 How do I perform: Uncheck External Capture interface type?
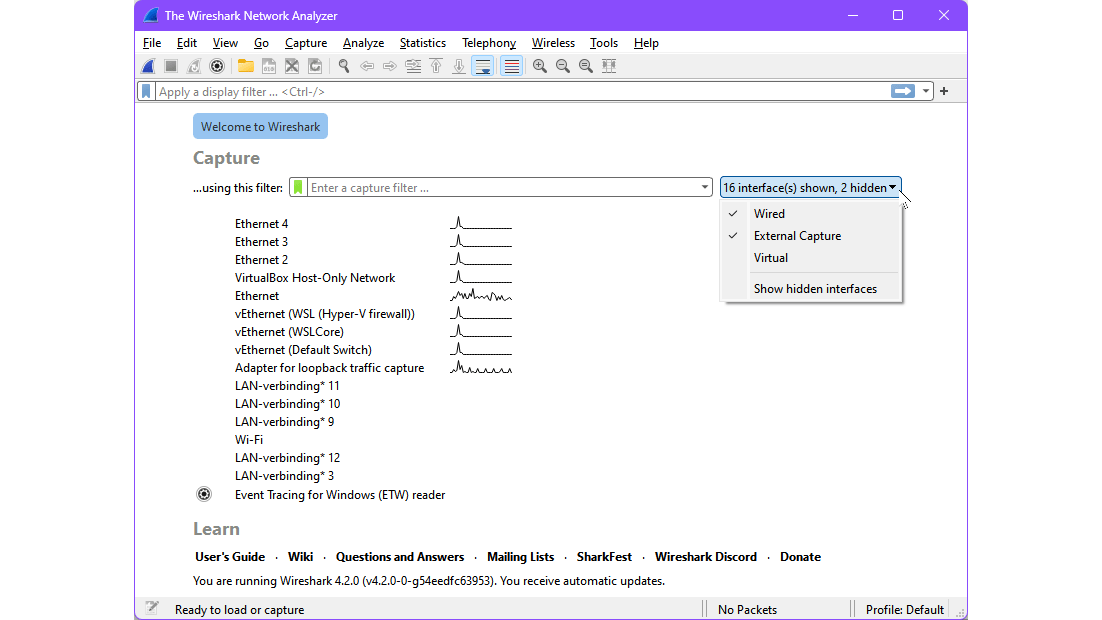797,236
